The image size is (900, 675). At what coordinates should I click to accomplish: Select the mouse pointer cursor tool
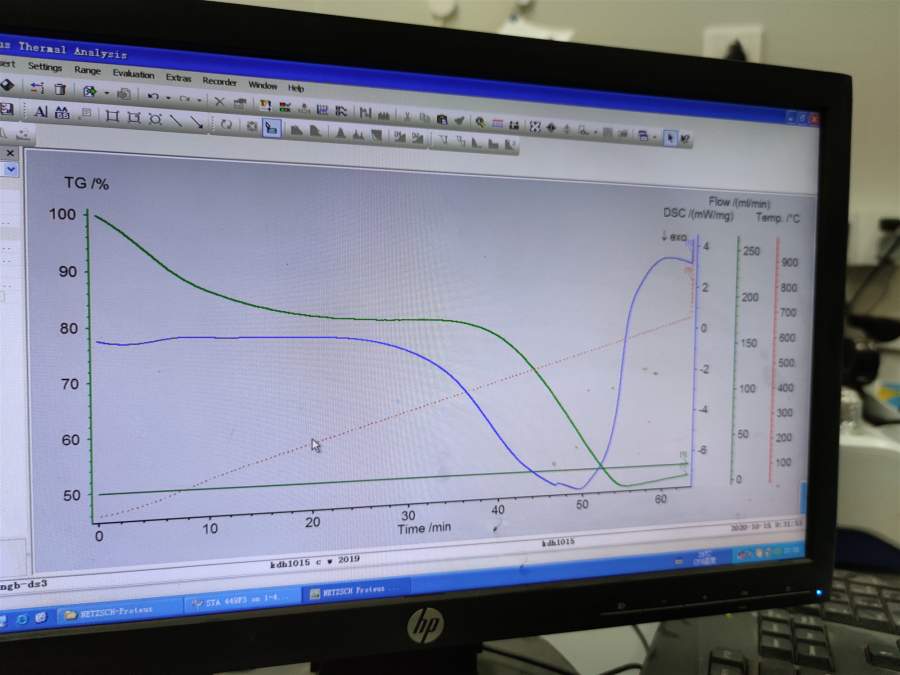[670, 138]
